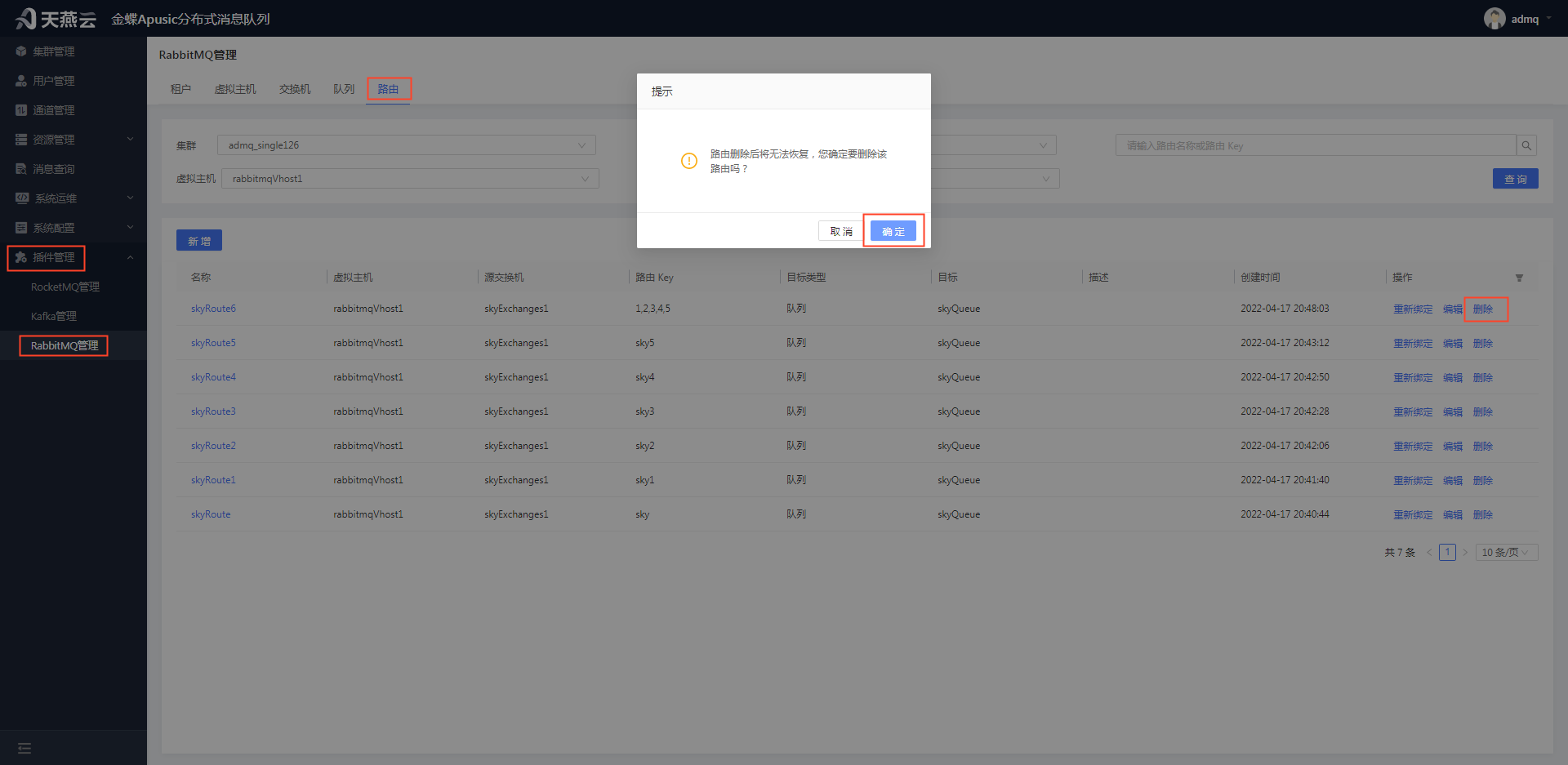Image resolution: width=1568 pixels, height=765 pixels.
Task: Click the sky4 route key cell
Action: (645, 377)
